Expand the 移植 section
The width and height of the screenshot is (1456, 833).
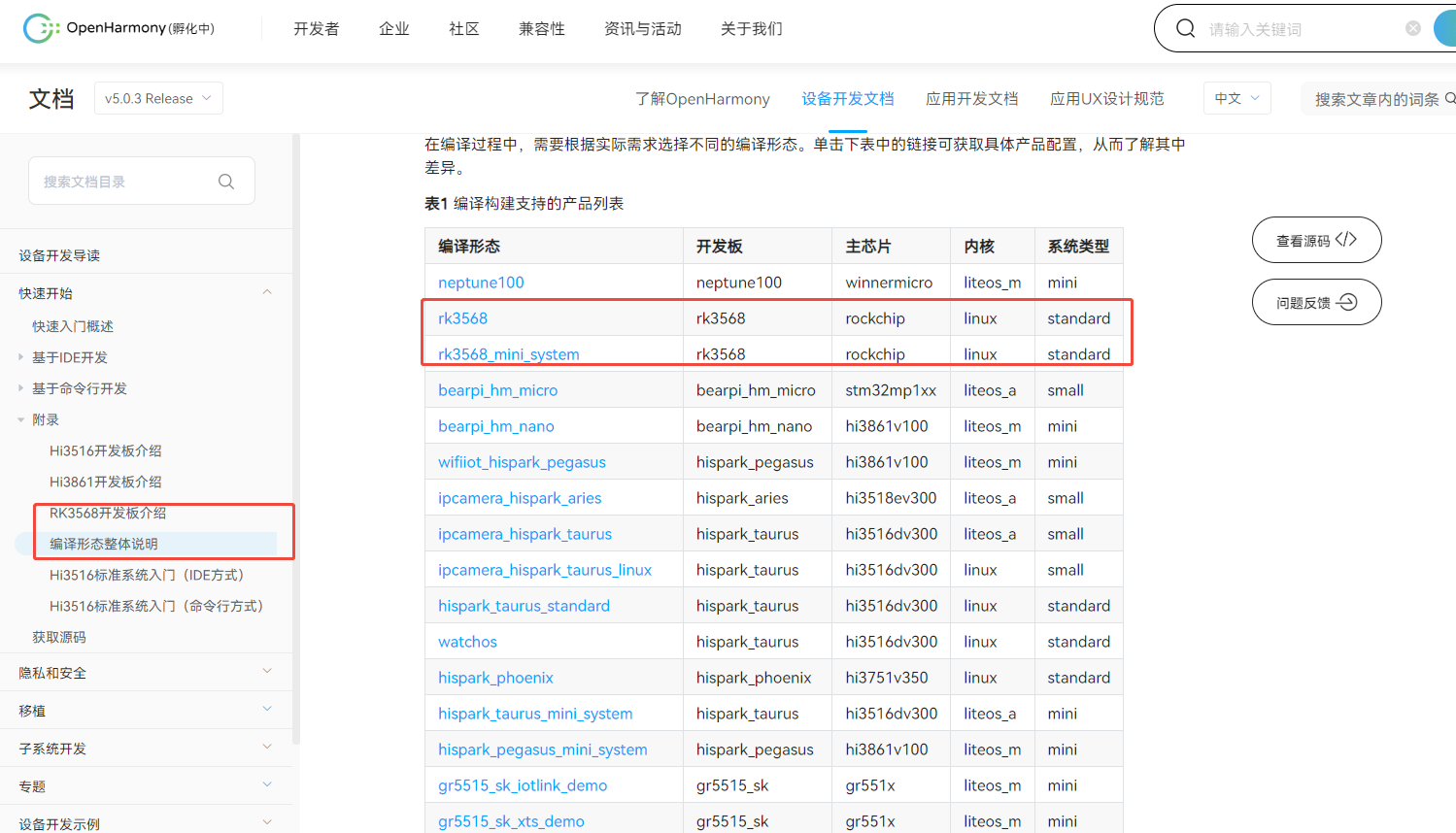pyautogui.click(x=267, y=710)
